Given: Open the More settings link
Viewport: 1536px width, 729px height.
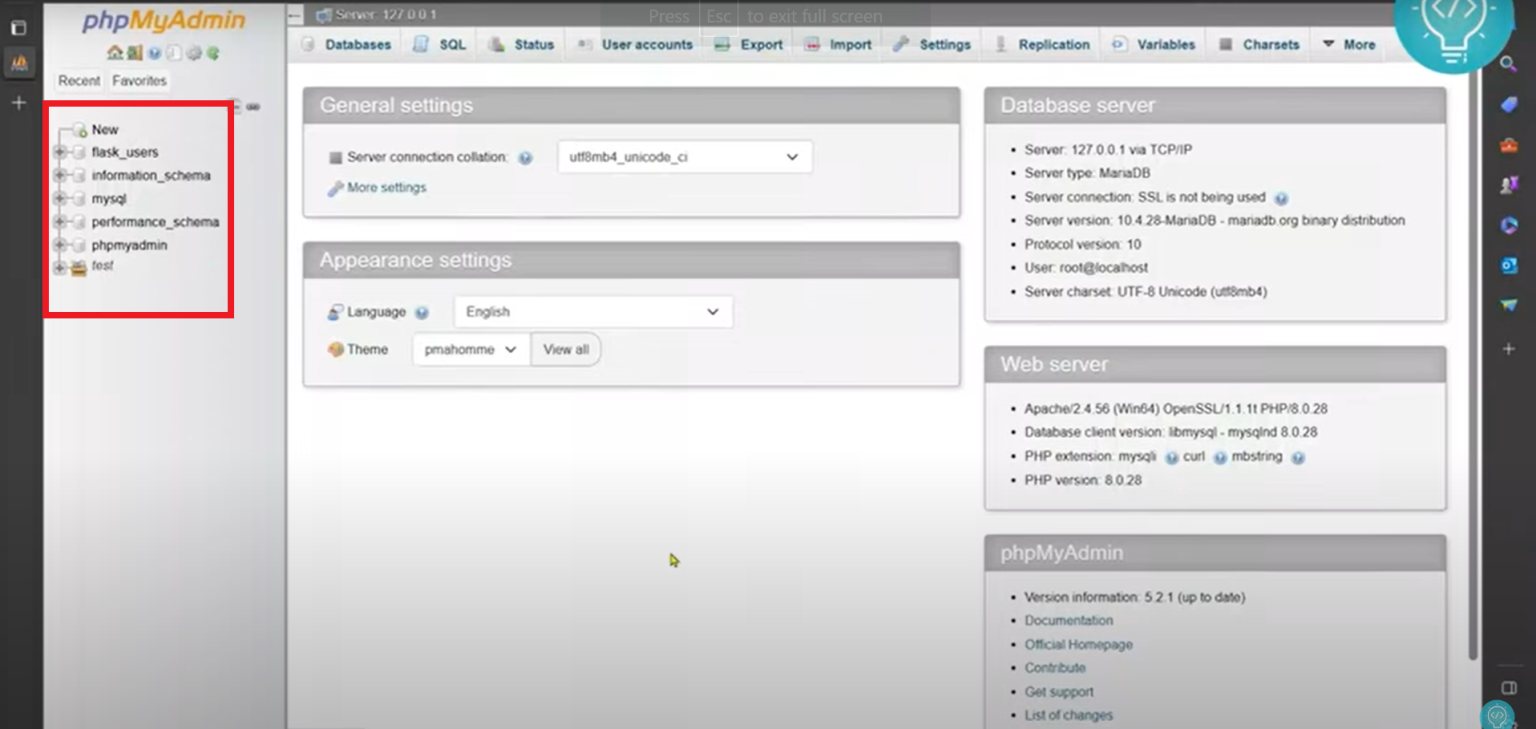Looking at the screenshot, I should [x=386, y=188].
